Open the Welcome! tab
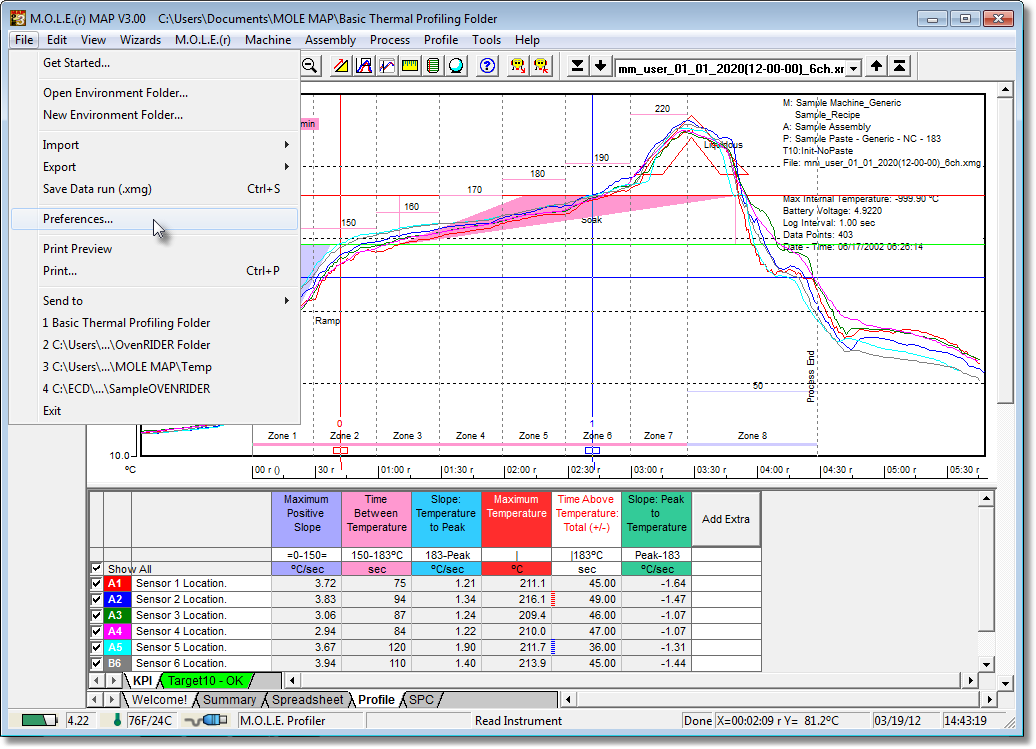1036x749 pixels. pos(159,699)
